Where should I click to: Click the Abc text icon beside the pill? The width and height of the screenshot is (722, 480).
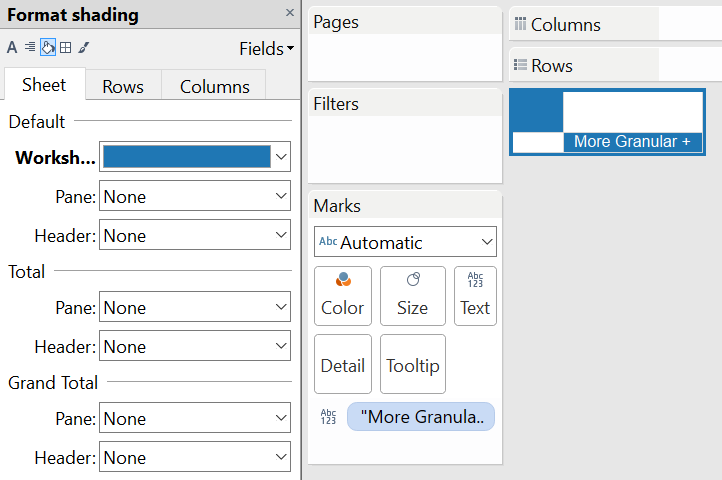pos(328,417)
